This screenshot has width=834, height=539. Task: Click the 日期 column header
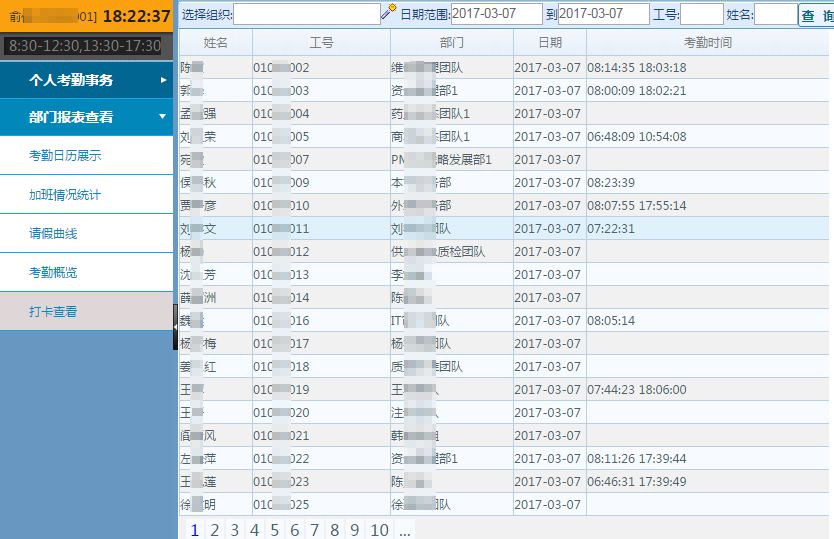[x=550, y=43]
